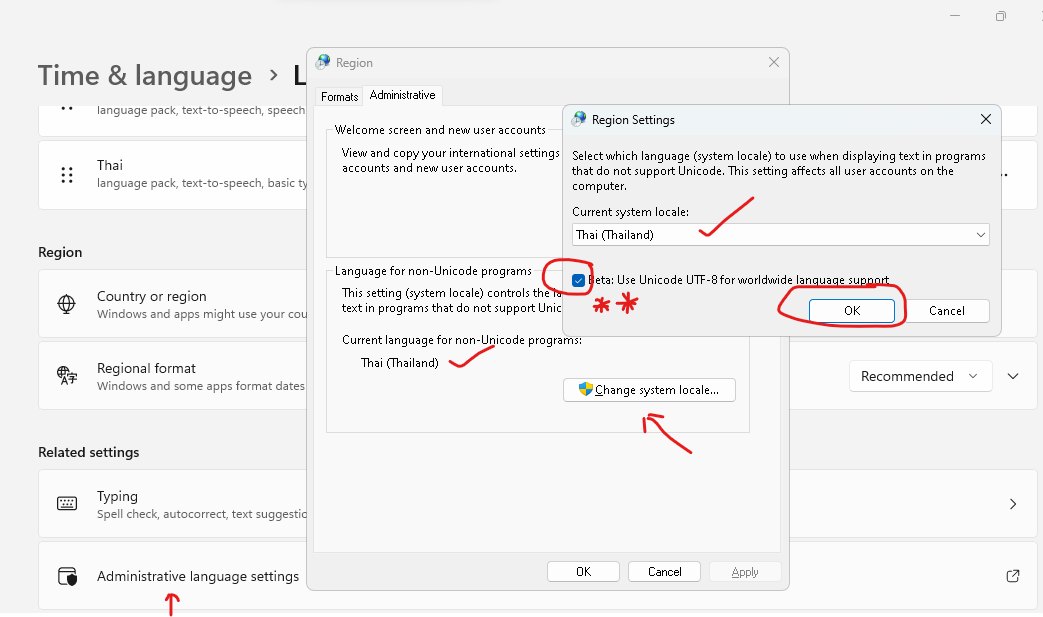Click the breadcrumb chevron after Time & language

tap(273, 75)
